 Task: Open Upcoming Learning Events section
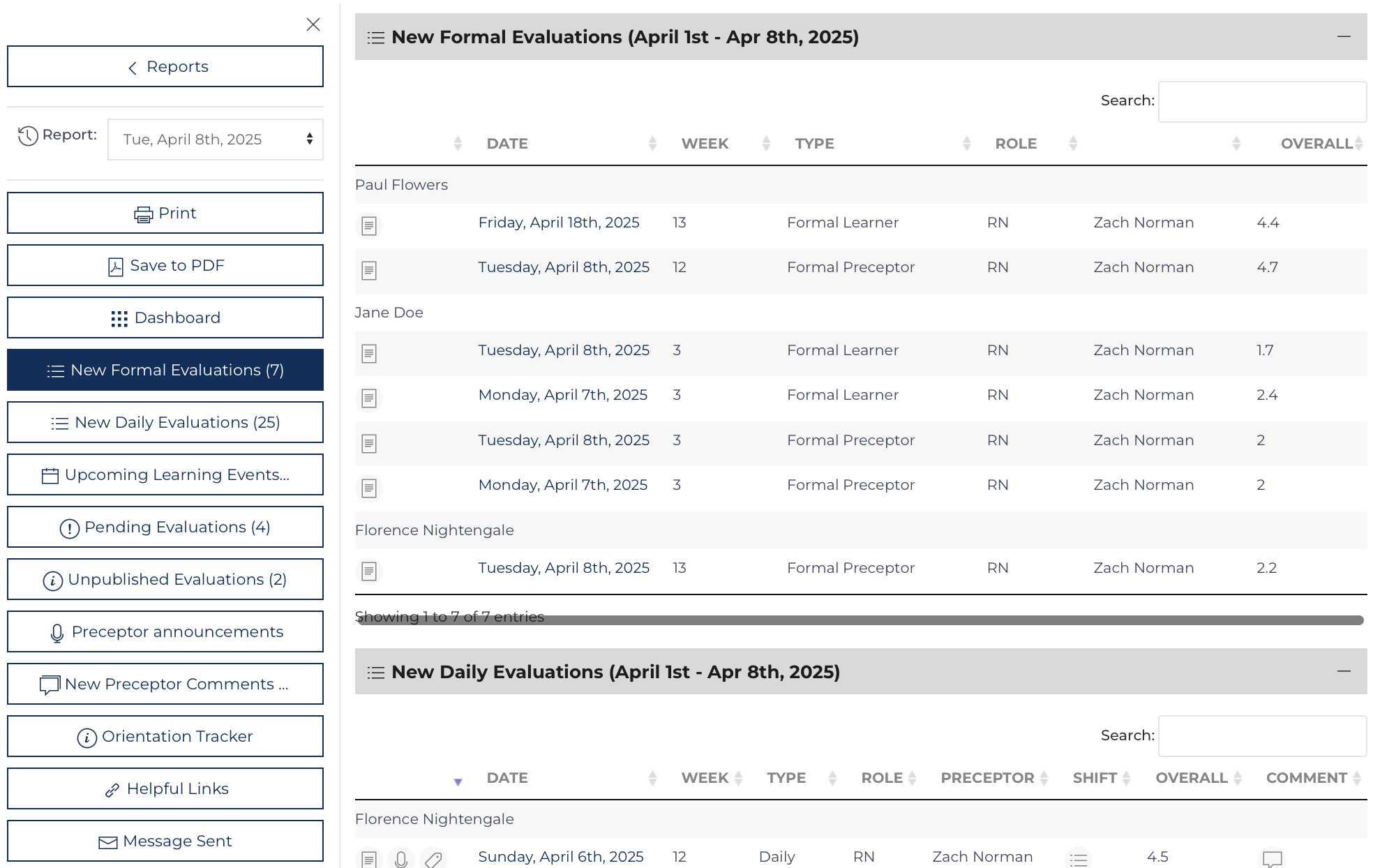click(x=165, y=474)
